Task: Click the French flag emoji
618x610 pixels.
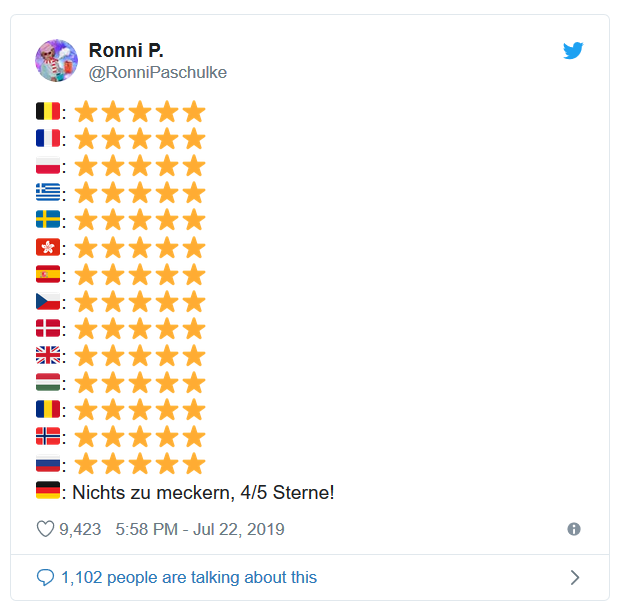Action: 47,138
